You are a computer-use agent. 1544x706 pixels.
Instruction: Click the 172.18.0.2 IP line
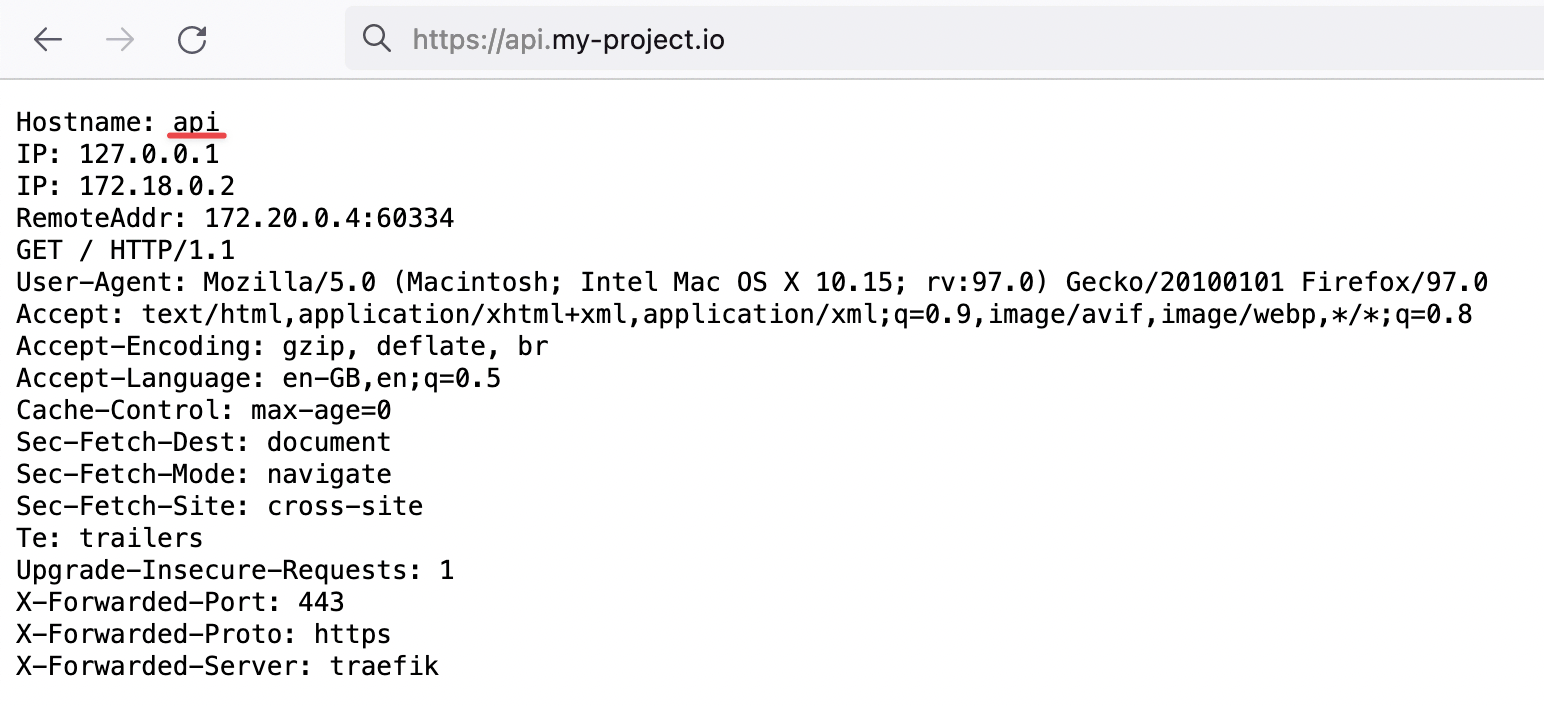tap(125, 186)
